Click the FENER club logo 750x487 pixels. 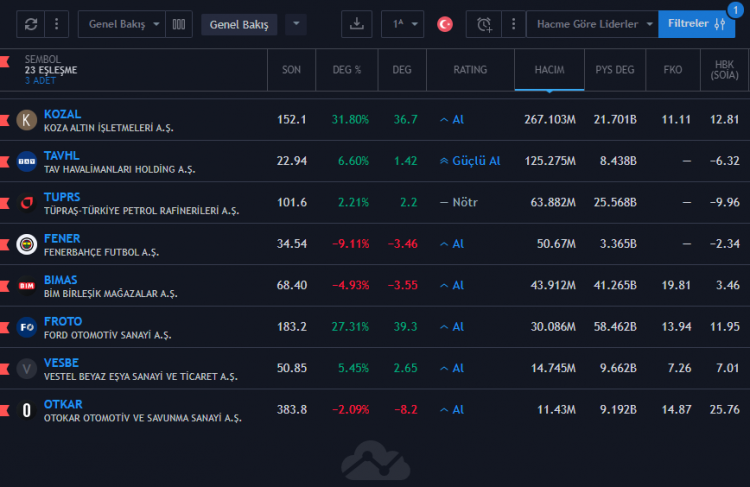[x=27, y=244]
